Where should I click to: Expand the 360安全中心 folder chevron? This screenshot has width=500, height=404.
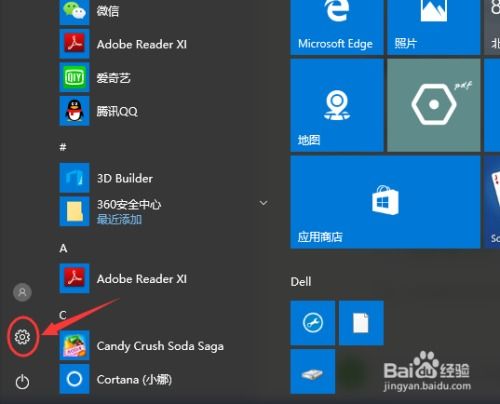[x=263, y=203]
